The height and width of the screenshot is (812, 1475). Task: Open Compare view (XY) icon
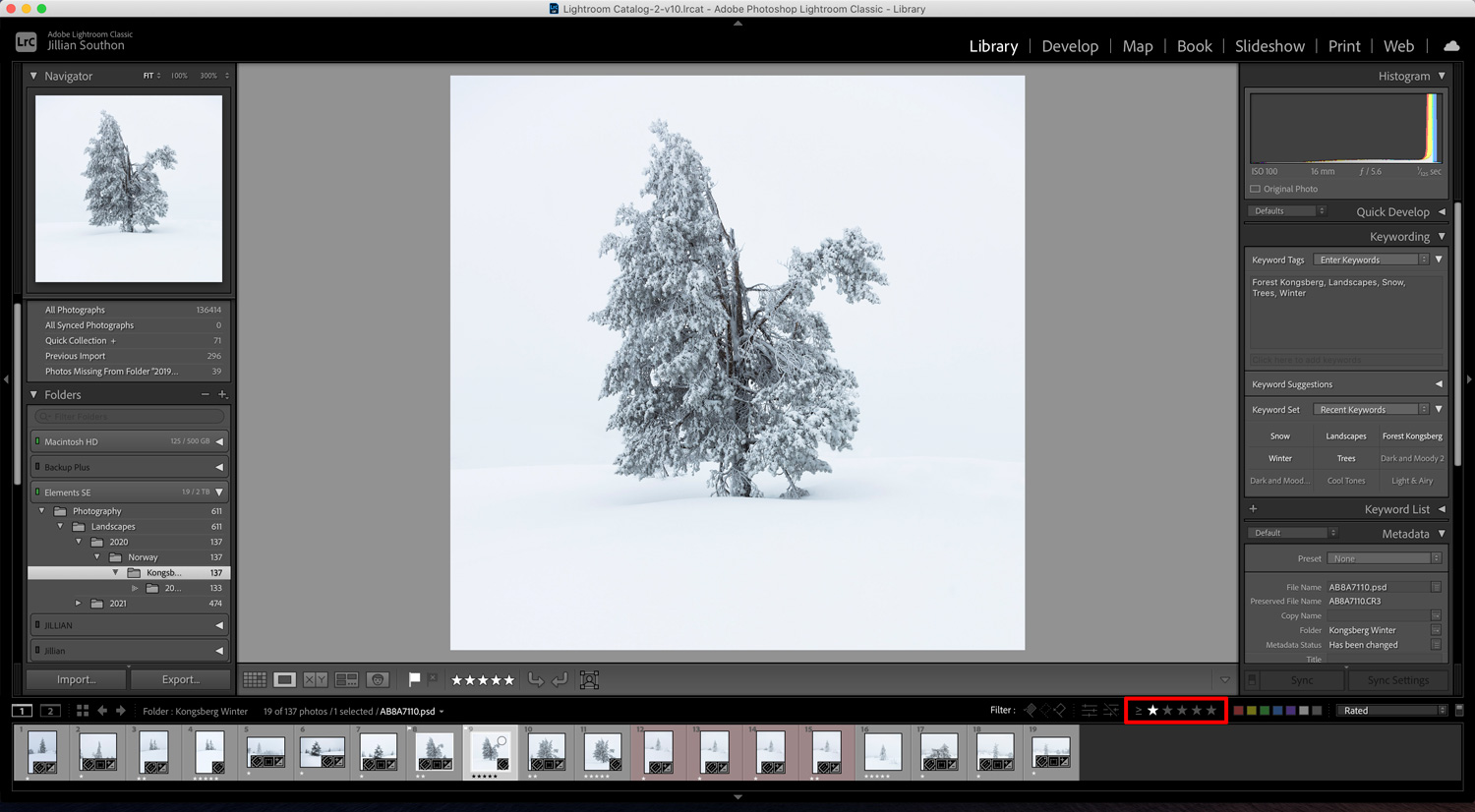tap(316, 679)
